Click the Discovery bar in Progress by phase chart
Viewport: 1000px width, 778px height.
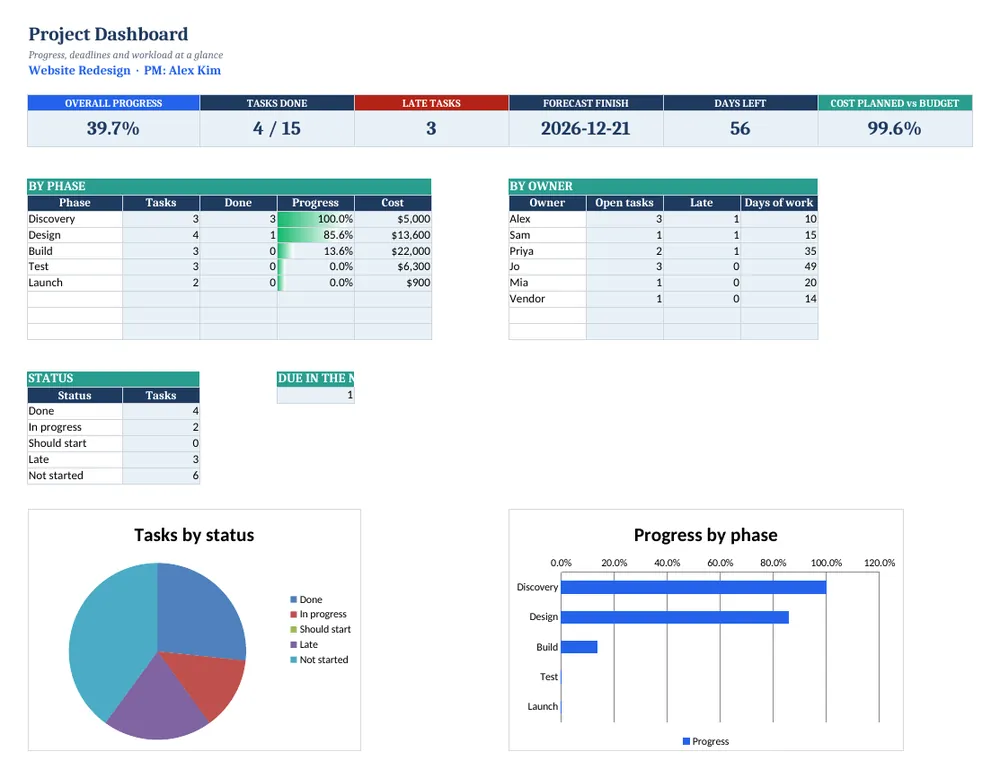[x=693, y=587]
